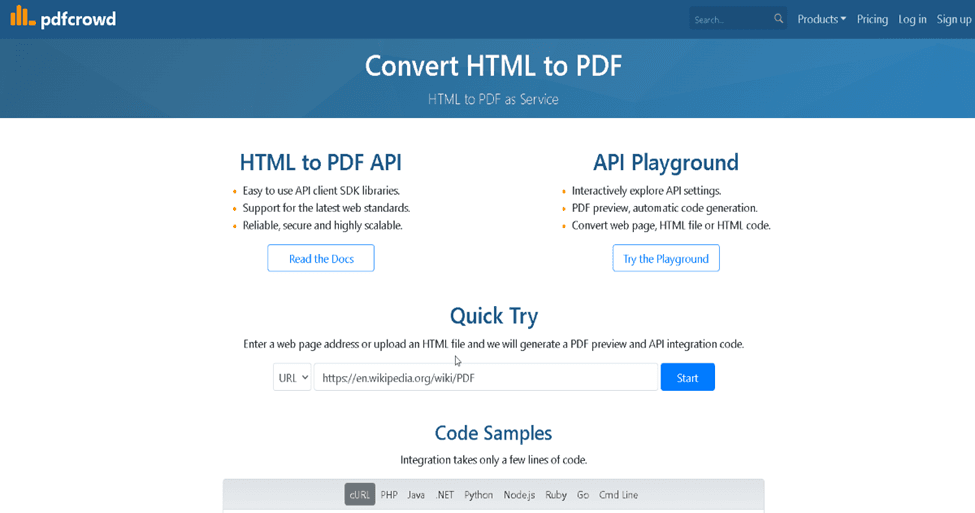
Task: Click the HTML to PDF API heading
Action: (x=321, y=163)
